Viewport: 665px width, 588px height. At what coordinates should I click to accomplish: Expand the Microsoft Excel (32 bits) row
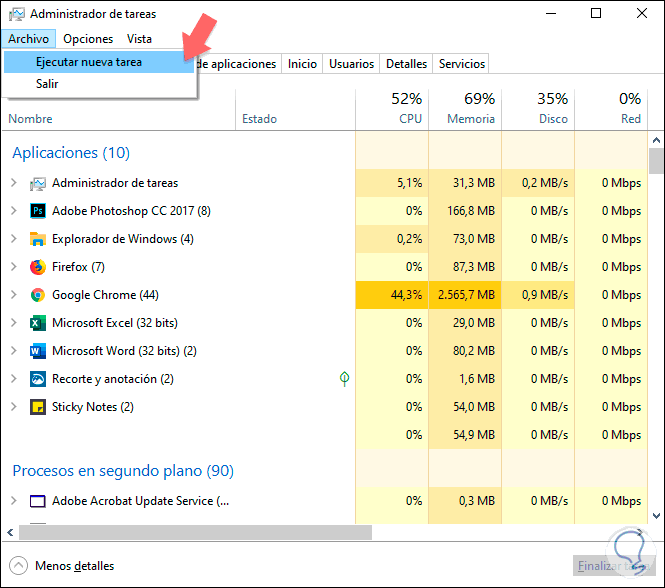point(14,323)
